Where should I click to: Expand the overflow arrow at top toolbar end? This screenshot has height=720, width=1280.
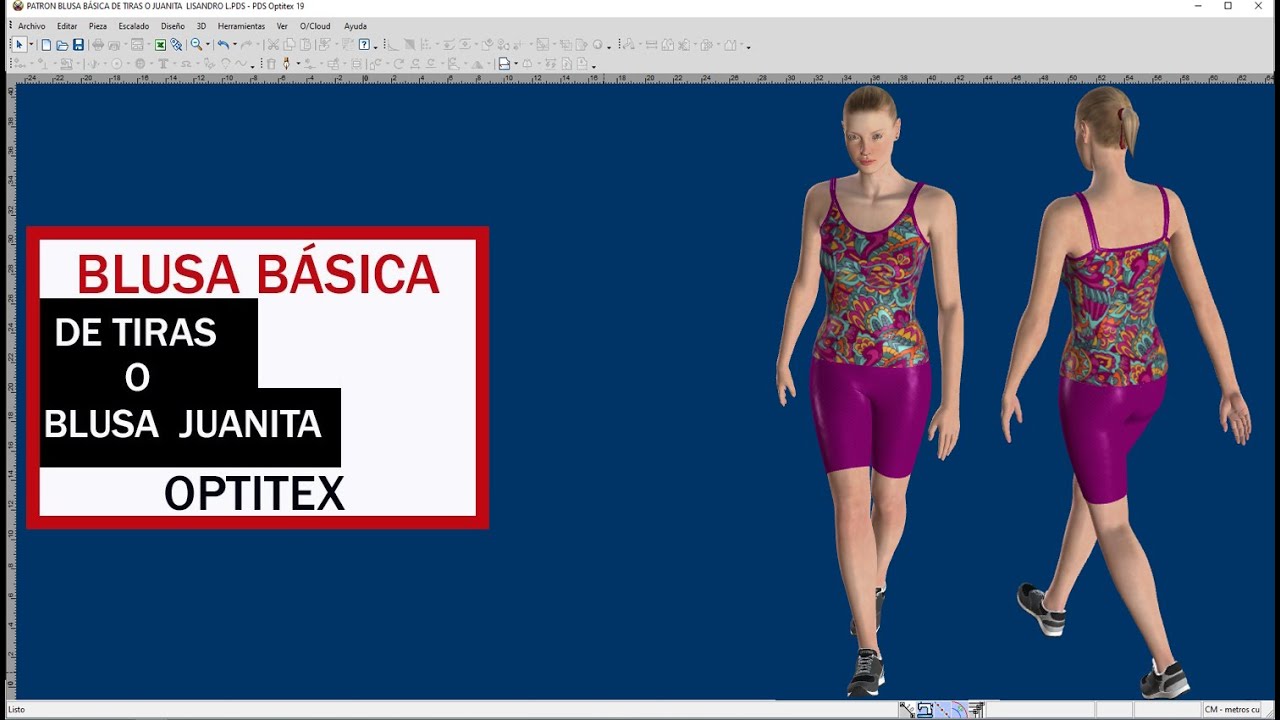[749, 47]
